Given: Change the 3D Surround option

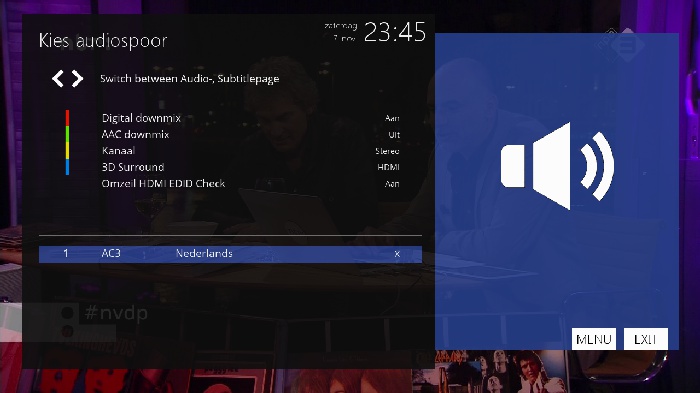Looking at the screenshot, I should coord(250,167).
